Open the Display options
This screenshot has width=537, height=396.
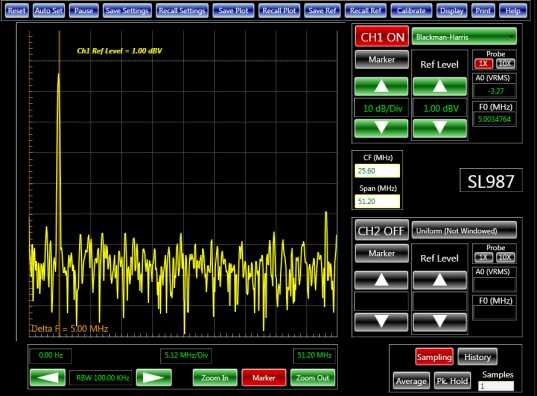451,11
